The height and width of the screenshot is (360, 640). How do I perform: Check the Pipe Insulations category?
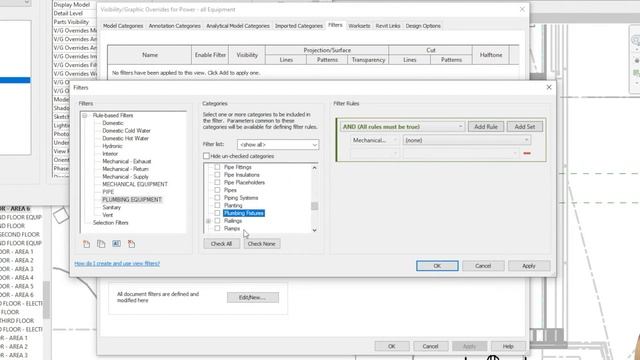pos(217,175)
